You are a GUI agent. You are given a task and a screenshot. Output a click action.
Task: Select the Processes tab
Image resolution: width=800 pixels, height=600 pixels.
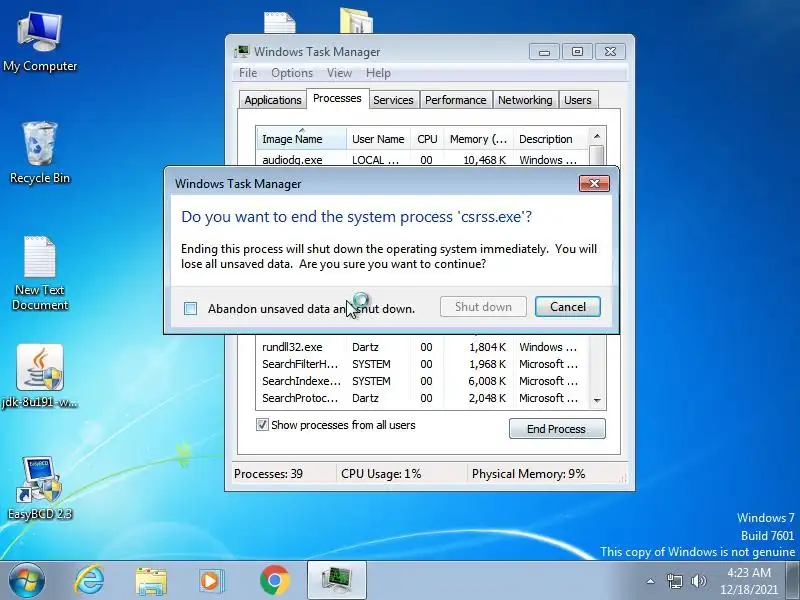pos(337,98)
